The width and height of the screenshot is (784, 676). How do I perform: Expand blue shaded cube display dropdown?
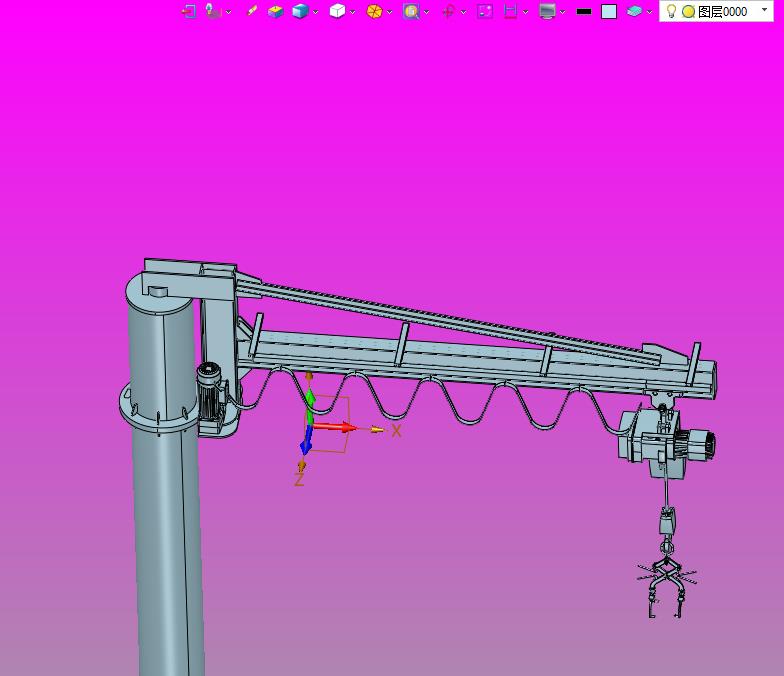coord(316,12)
